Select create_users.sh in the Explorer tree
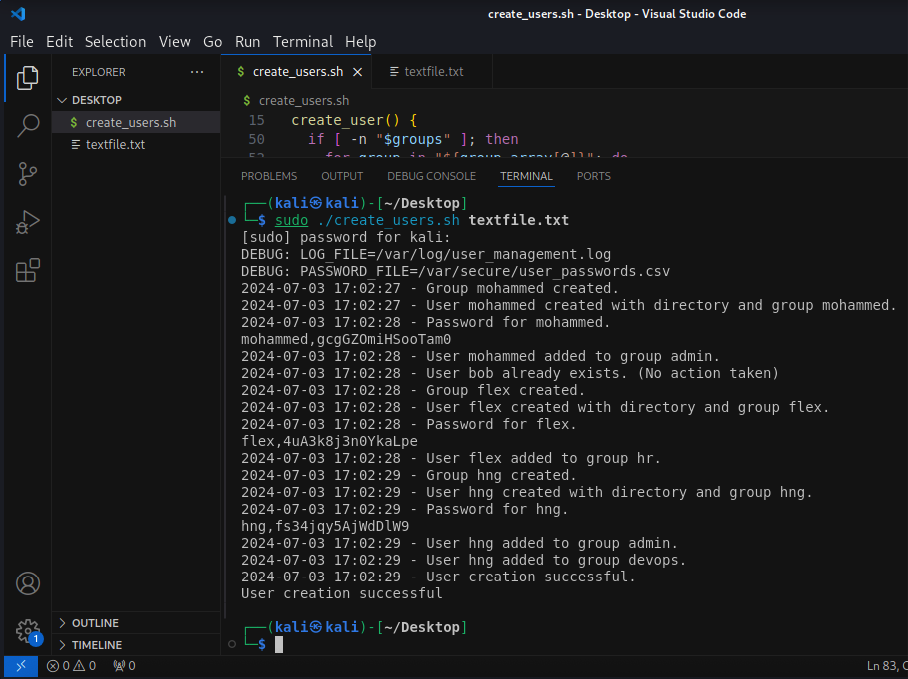This screenshot has height=679, width=908. pyautogui.click(x=136, y=123)
